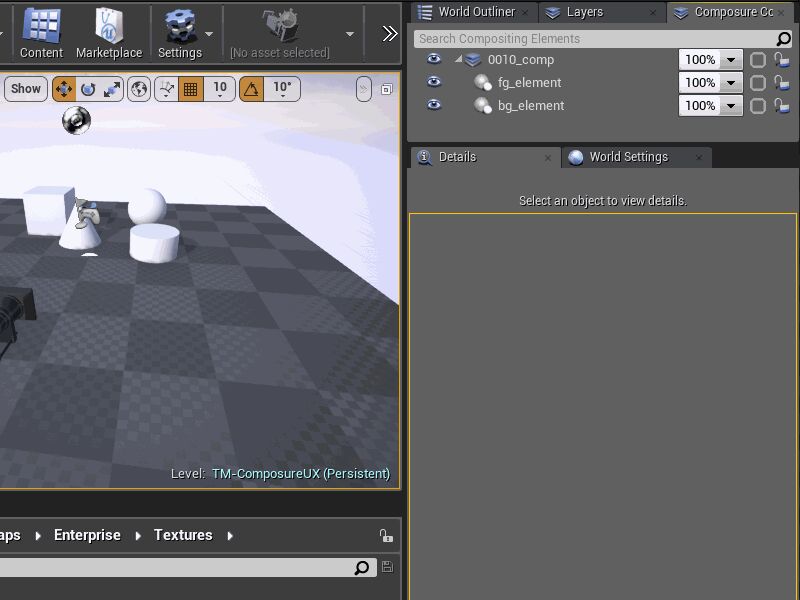800x600 pixels.
Task: Enable grid snapping in the viewport
Action: [x=189, y=89]
